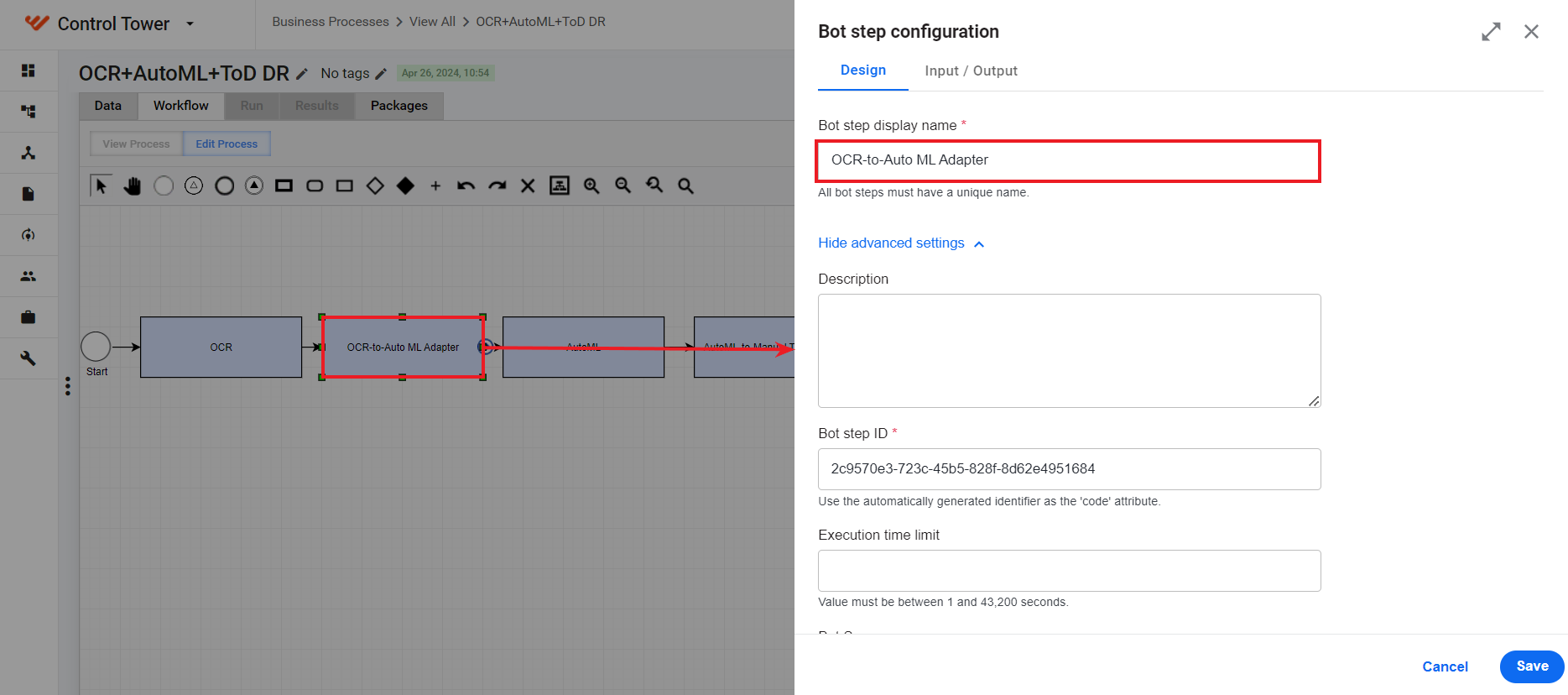The width and height of the screenshot is (1568, 695).
Task: Edit tags with the pencil next to No tags
Action: pyautogui.click(x=381, y=74)
